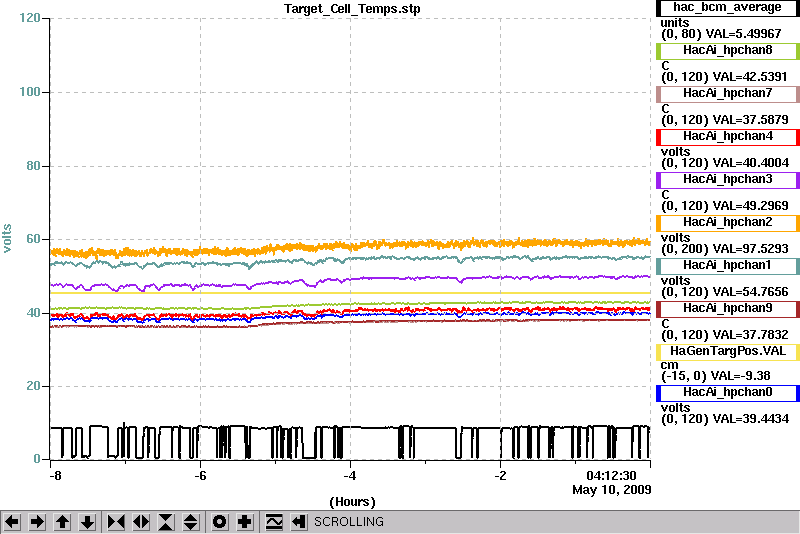Click the 04:12:30 timestamp label

click(611, 476)
